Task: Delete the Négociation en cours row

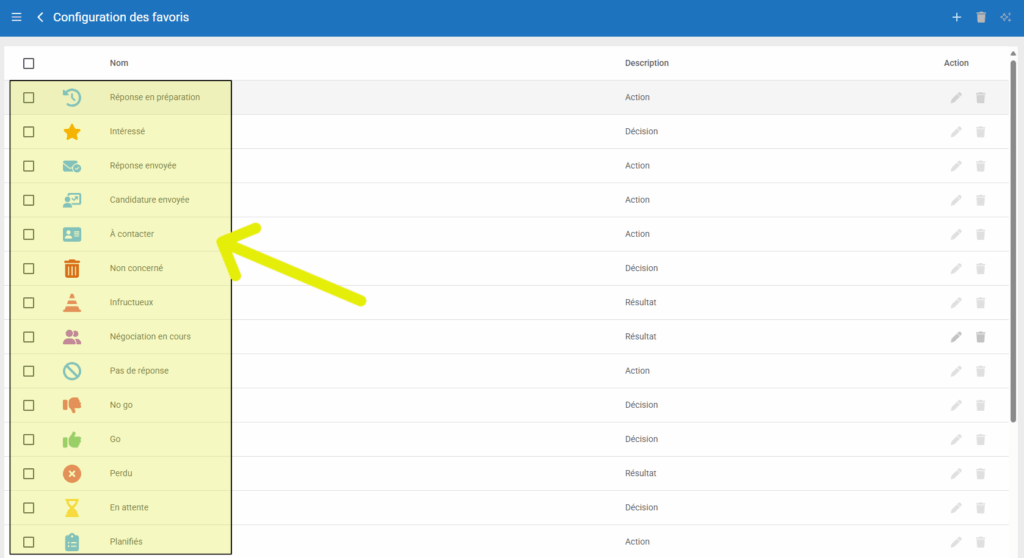Action: pos(980,337)
